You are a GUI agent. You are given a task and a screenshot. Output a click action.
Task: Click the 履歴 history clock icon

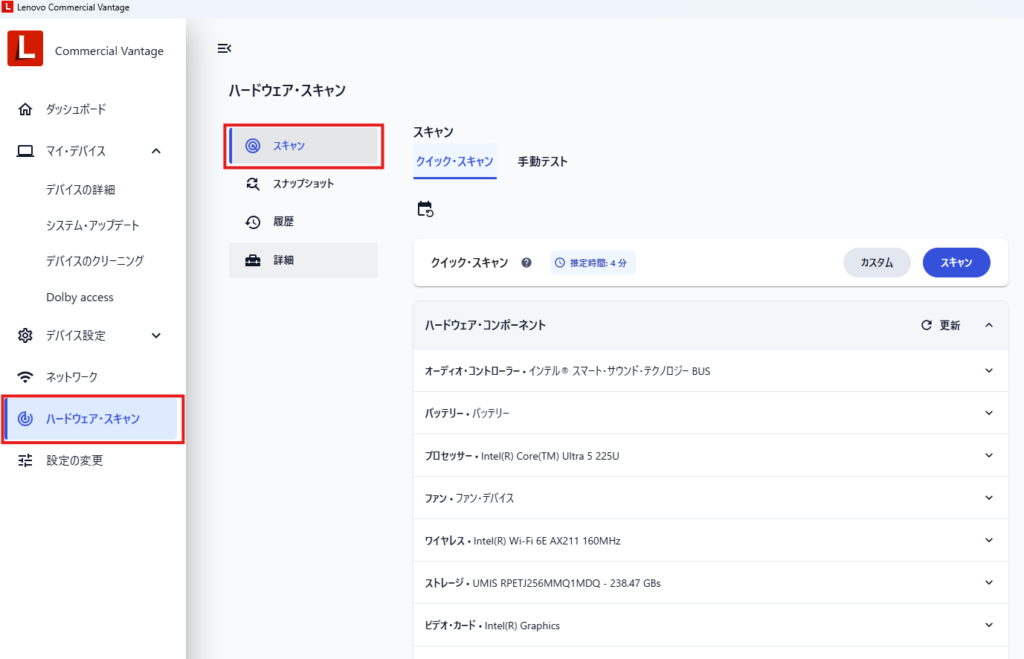click(253, 222)
